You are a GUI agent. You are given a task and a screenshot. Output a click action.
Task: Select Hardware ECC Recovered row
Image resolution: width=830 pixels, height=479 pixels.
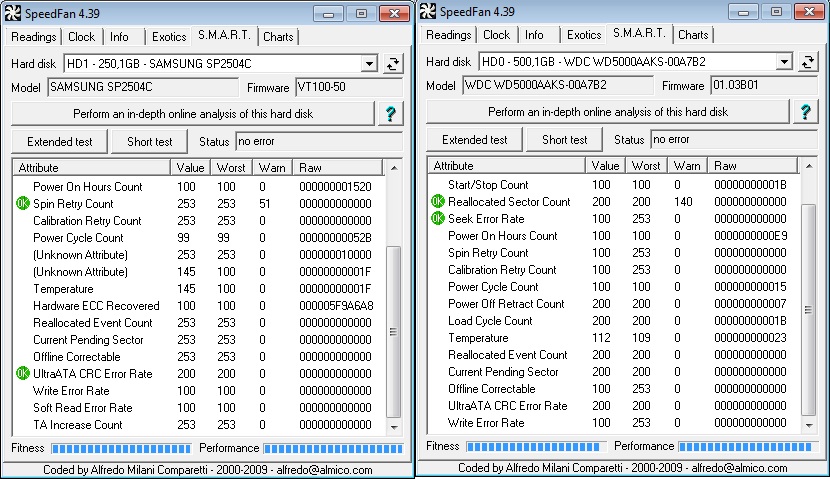[x=199, y=306]
